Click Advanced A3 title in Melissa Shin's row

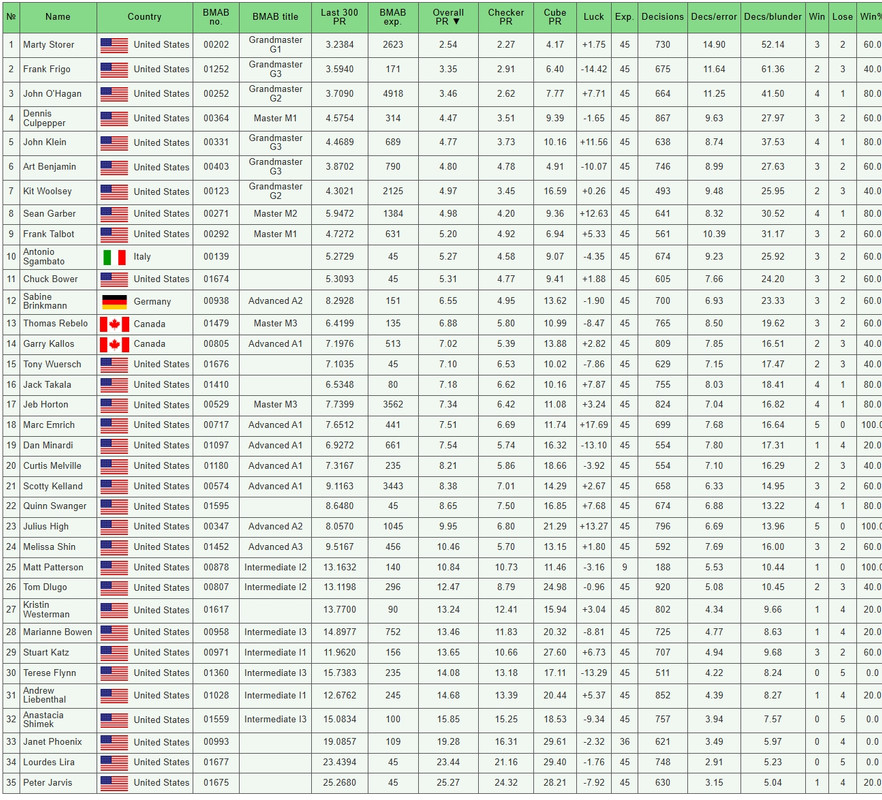[x=275, y=547]
